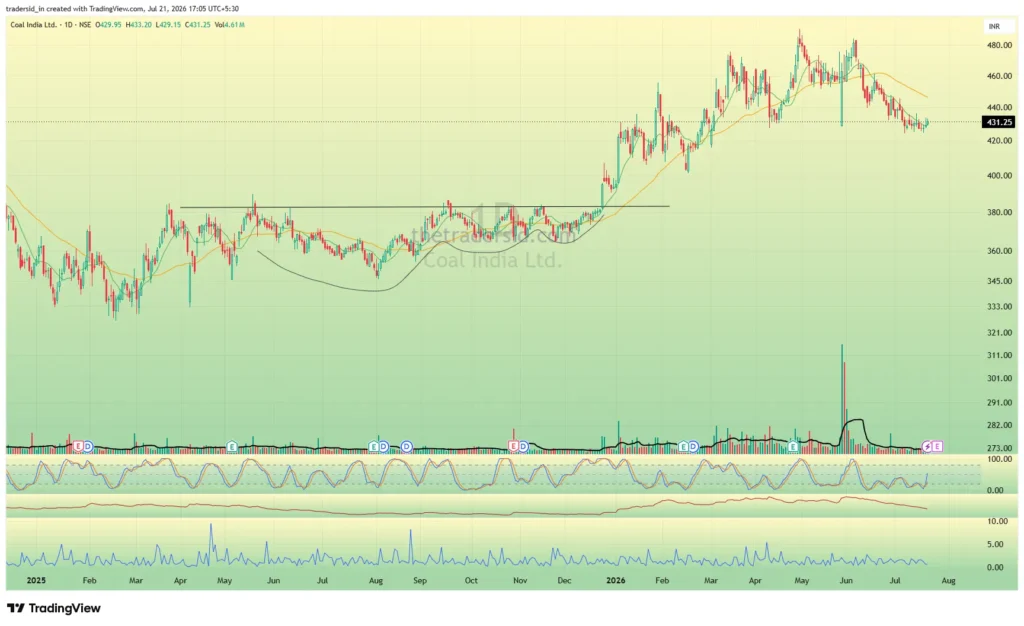Click the green earnings E marker in May 2025

tap(232, 446)
